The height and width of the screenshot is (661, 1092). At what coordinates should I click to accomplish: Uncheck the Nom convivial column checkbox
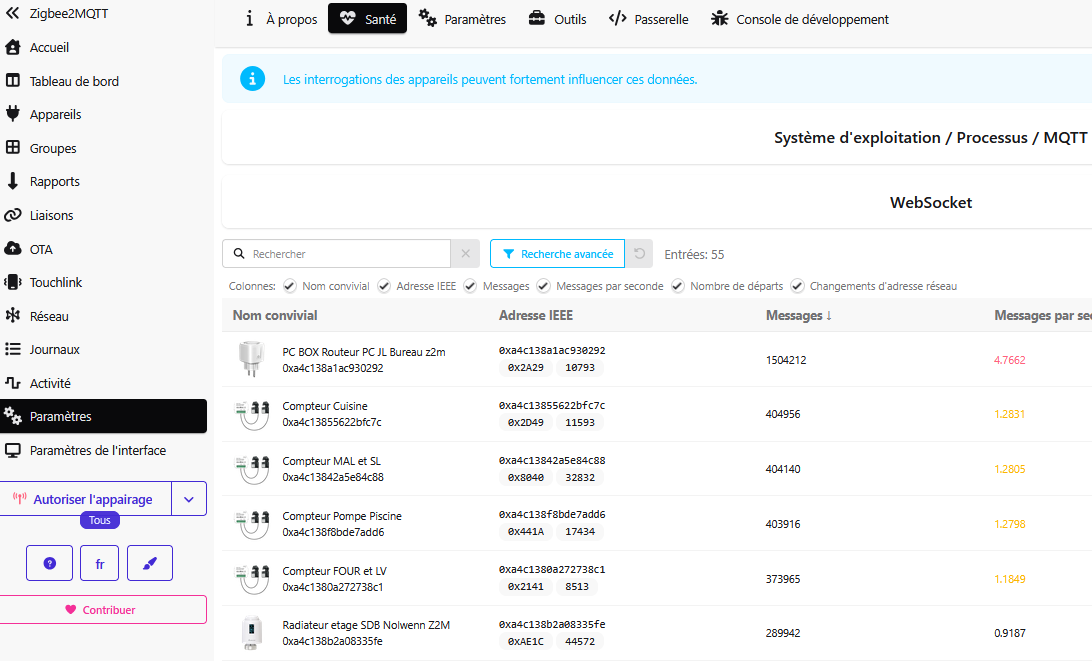pyautogui.click(x=290, y=286)
